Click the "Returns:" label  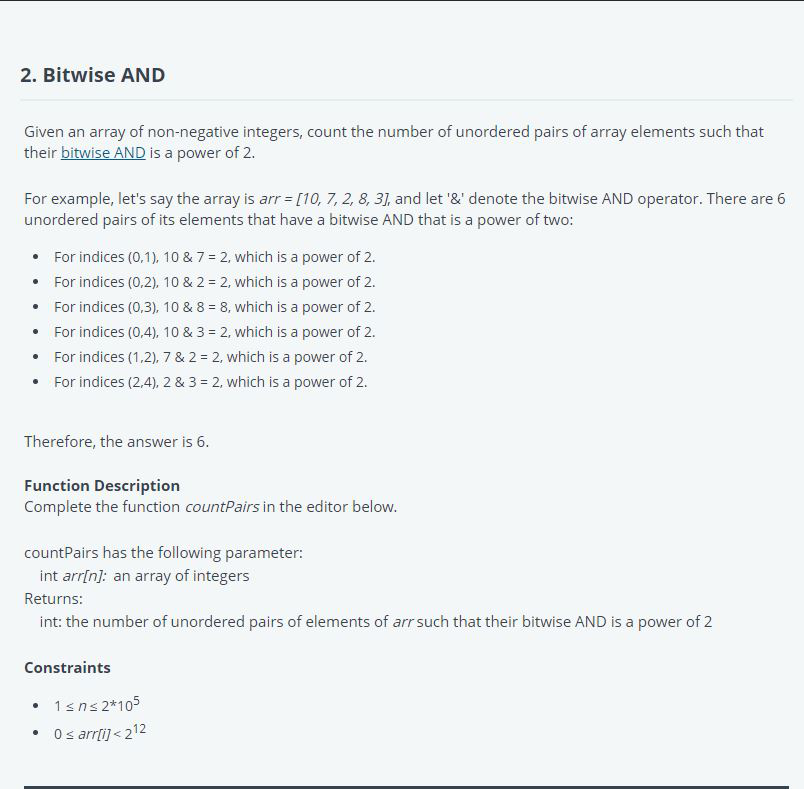[x=53, y=598]
